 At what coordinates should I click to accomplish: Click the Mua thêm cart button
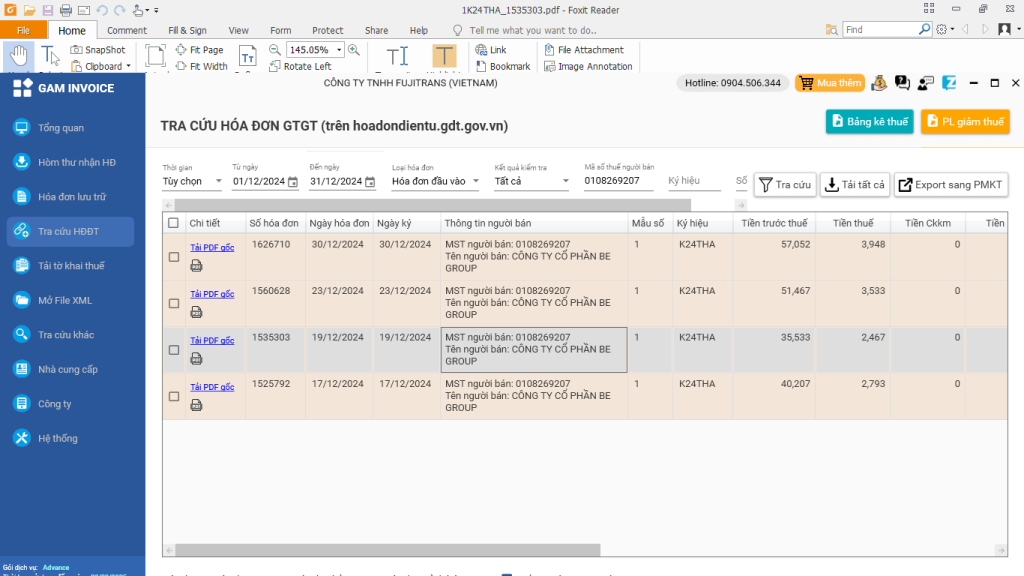click(830, 83)
